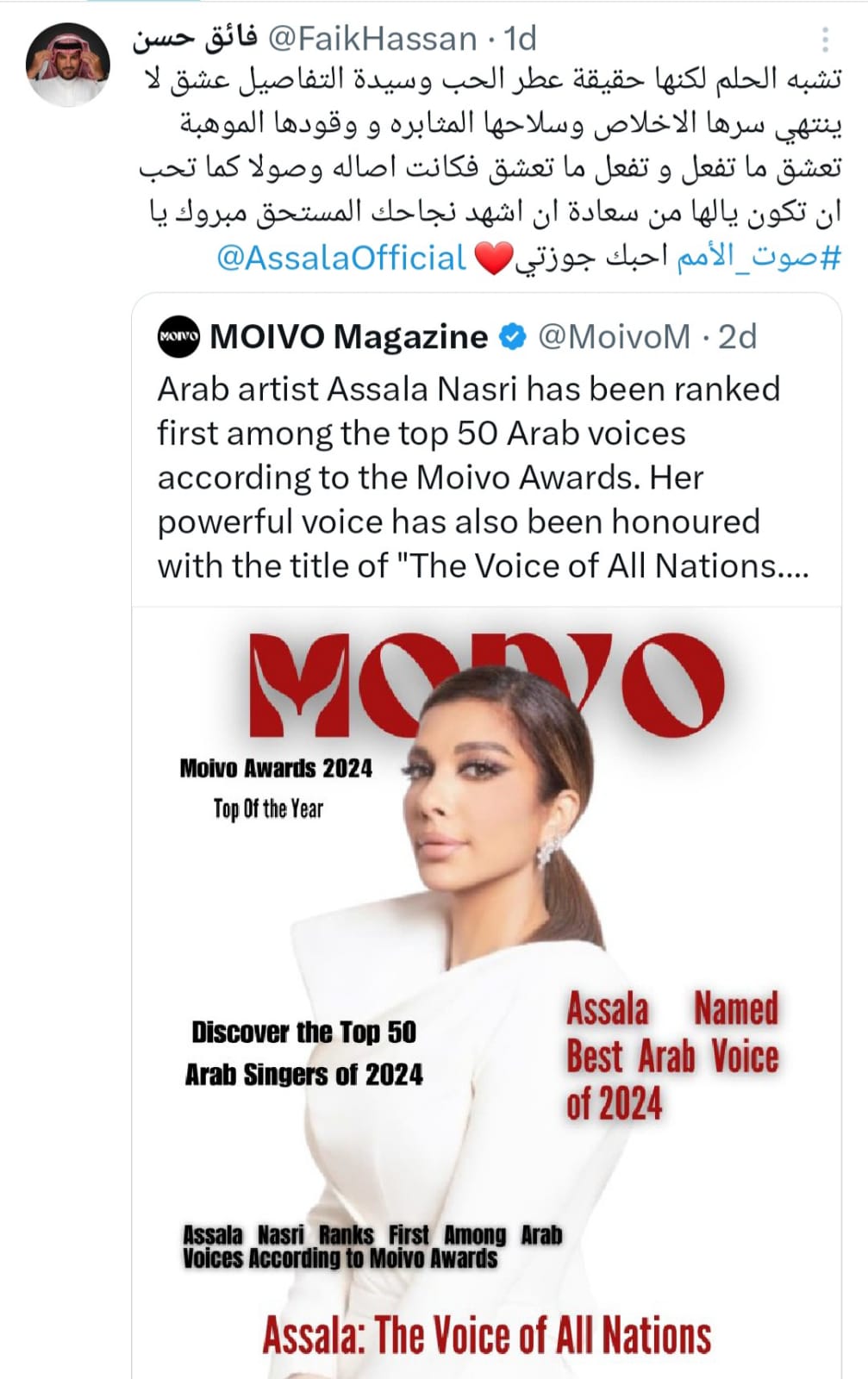Click the 2d timestamp on quoted tweet
Screen dimensions: 868x1379
tap(737, 337)
